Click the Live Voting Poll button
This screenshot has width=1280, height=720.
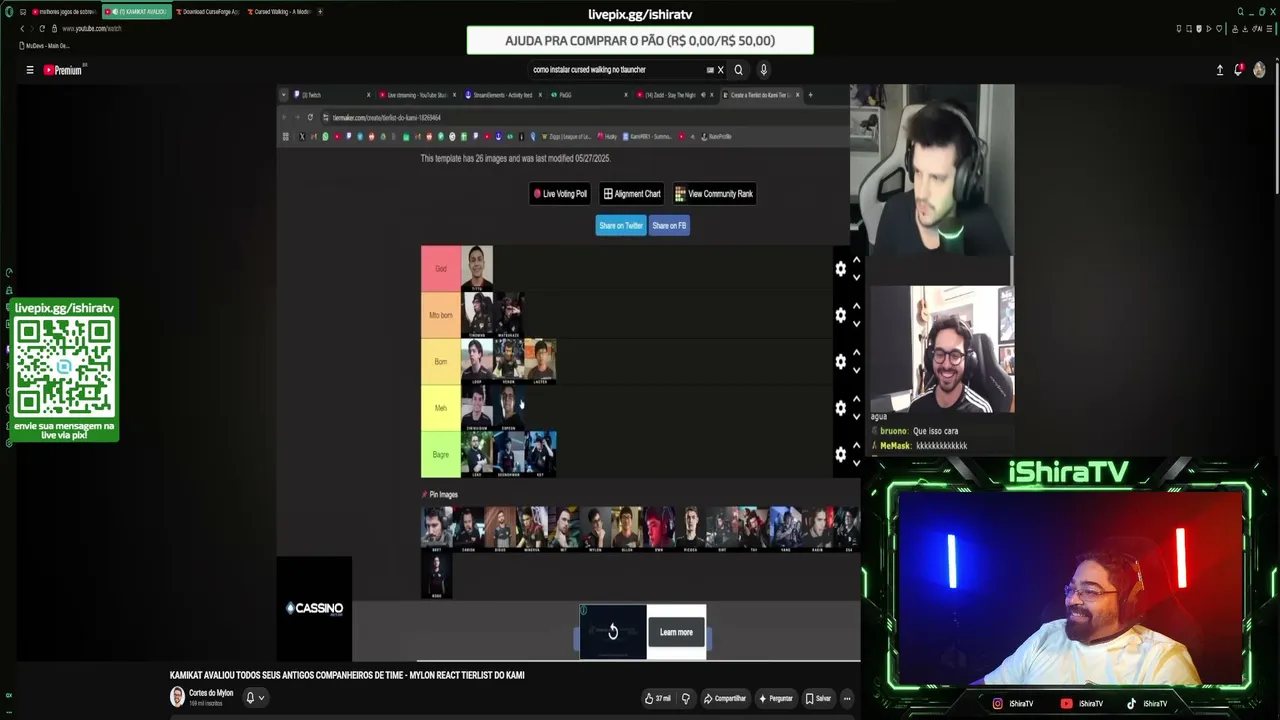coord(560,194)
